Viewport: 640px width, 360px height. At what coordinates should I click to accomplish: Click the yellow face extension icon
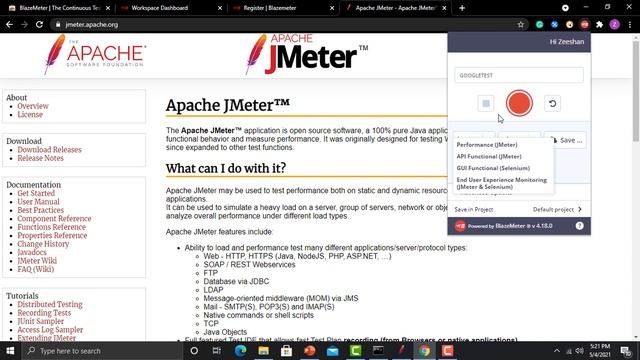click(569, 24)
